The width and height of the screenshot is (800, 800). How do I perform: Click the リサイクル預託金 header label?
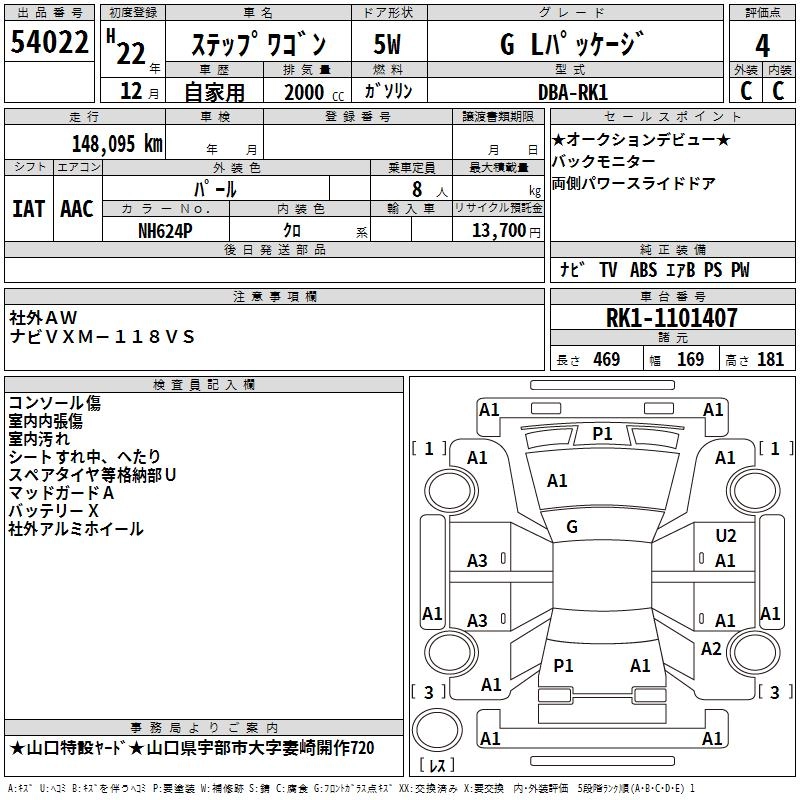tap(498, 208)
